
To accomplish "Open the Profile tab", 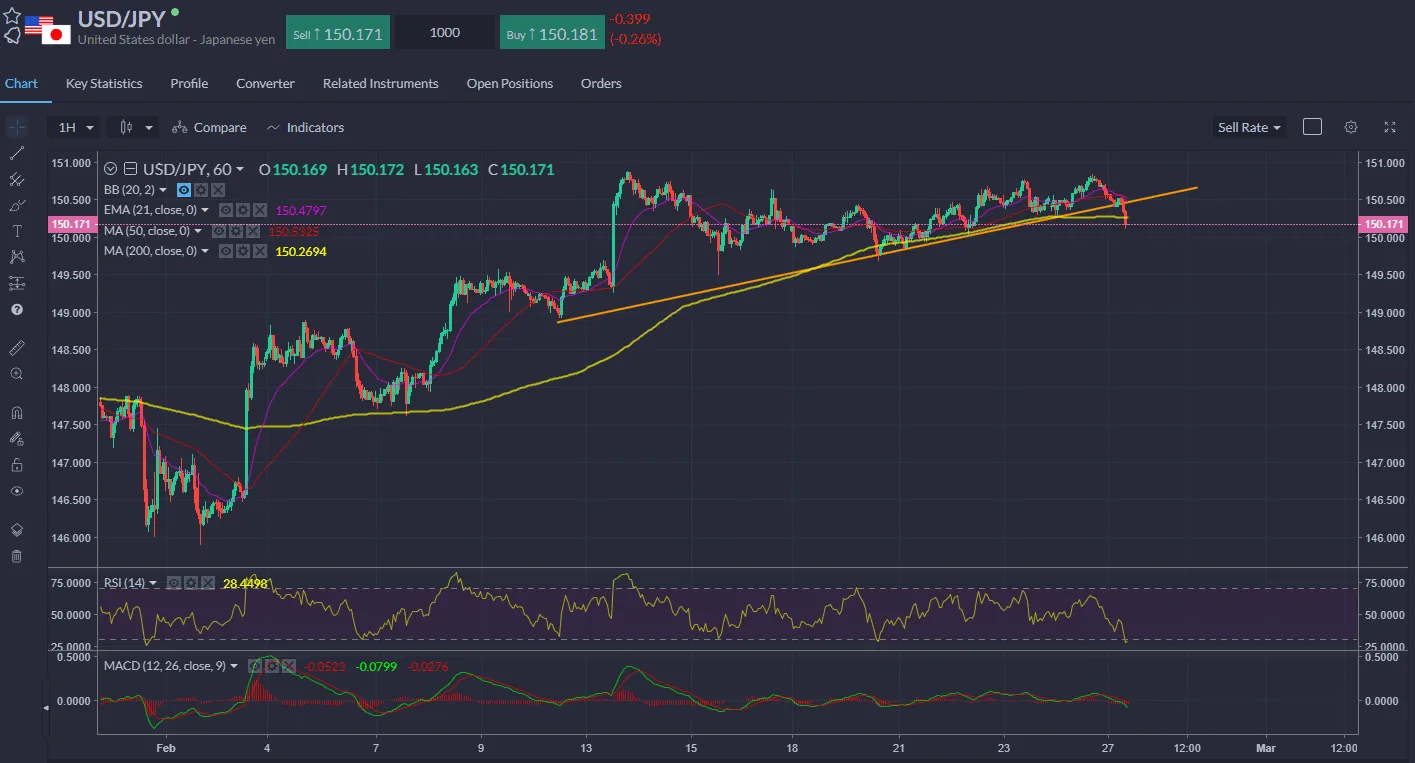I will [x=189, y=84].
